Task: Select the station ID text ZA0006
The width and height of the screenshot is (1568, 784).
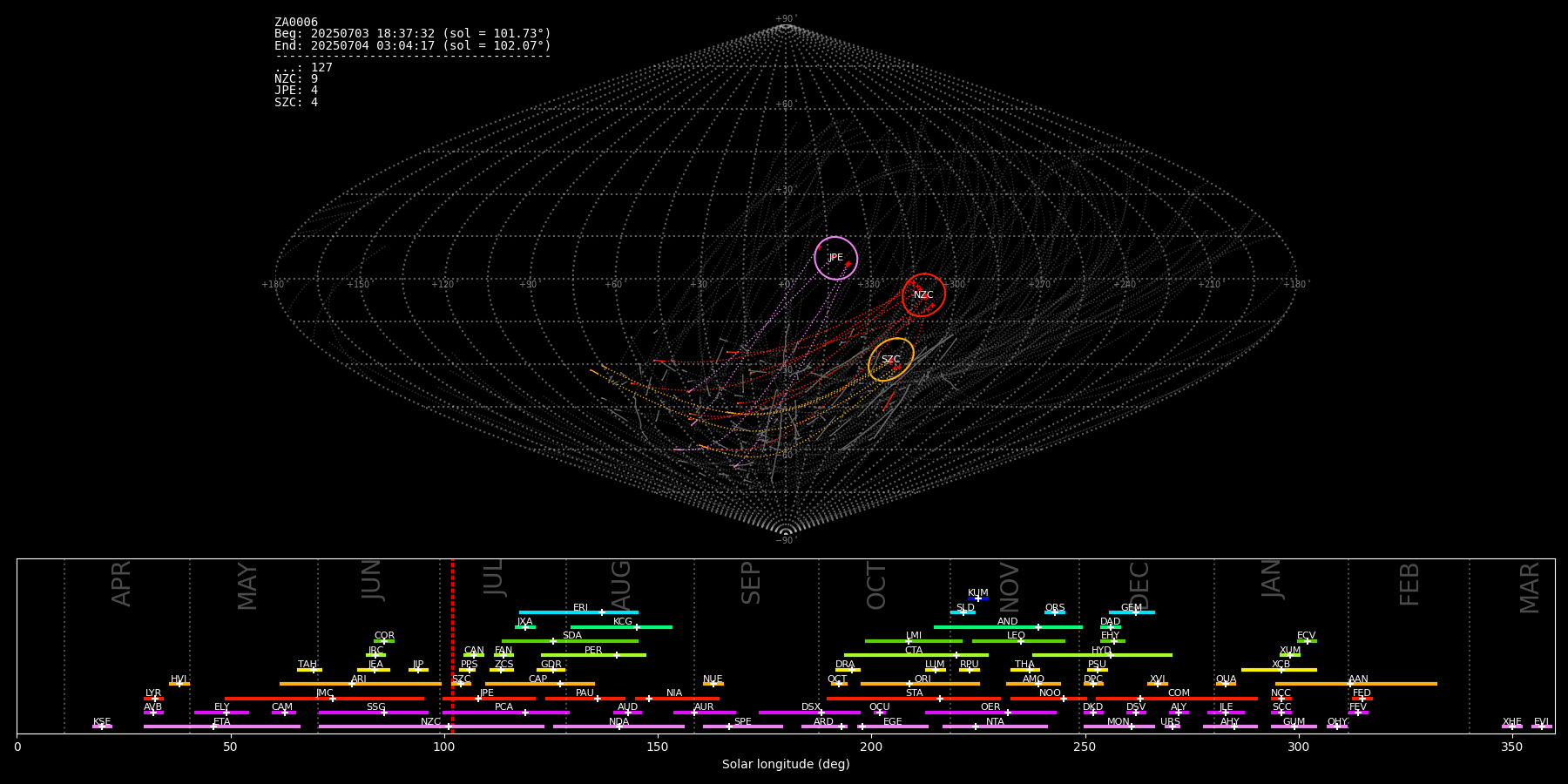Action: click(x=296, y=22)
